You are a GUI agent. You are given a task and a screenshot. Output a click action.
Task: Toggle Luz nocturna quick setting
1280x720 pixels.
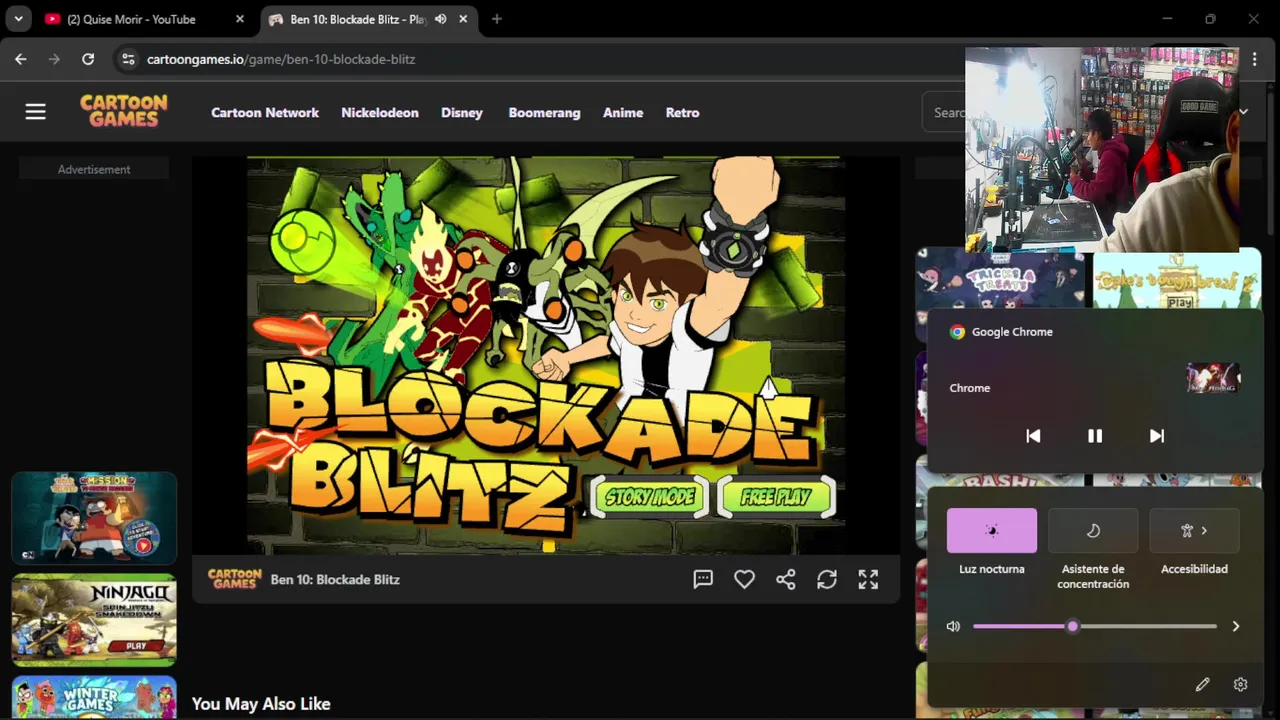pos(992,530)
